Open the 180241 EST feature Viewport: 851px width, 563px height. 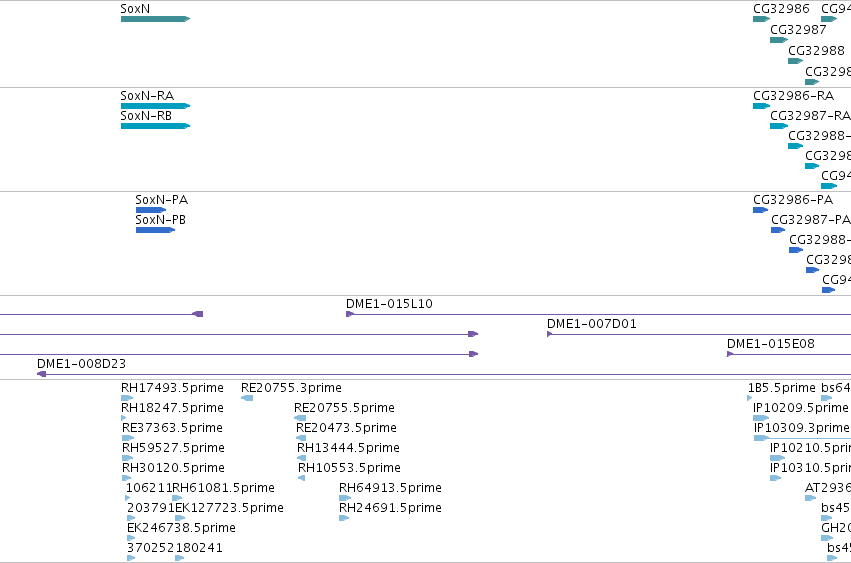pyautogui.click(x=180, y=558)
